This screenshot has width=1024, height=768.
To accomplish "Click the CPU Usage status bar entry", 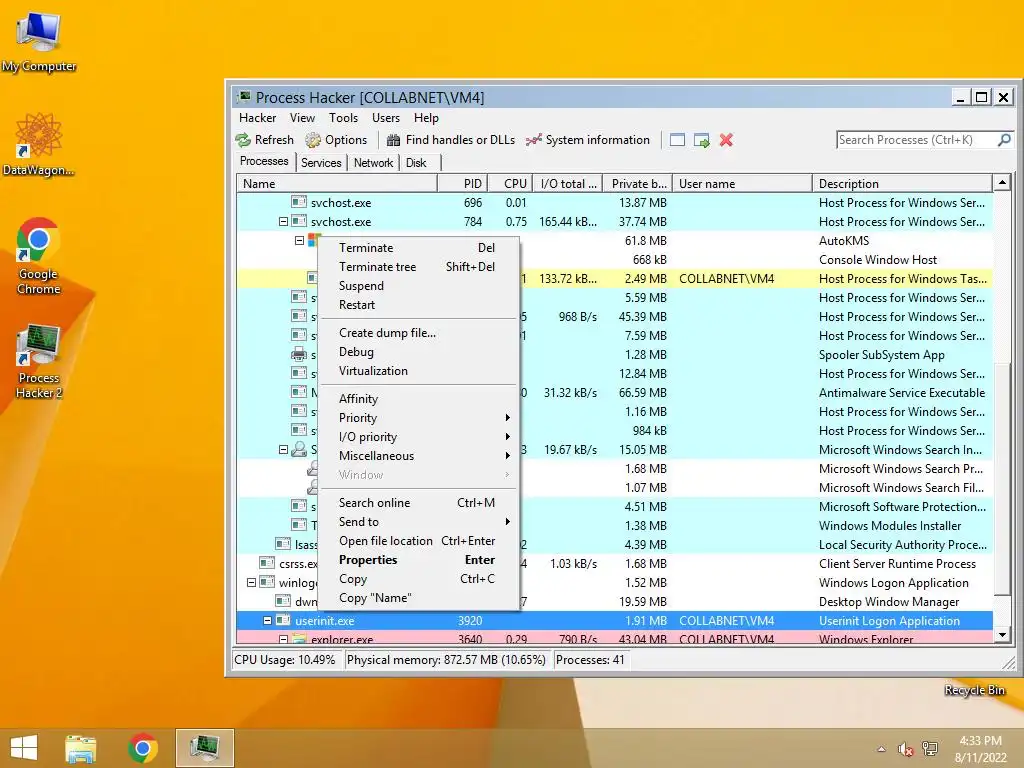I will pos(285,660).
